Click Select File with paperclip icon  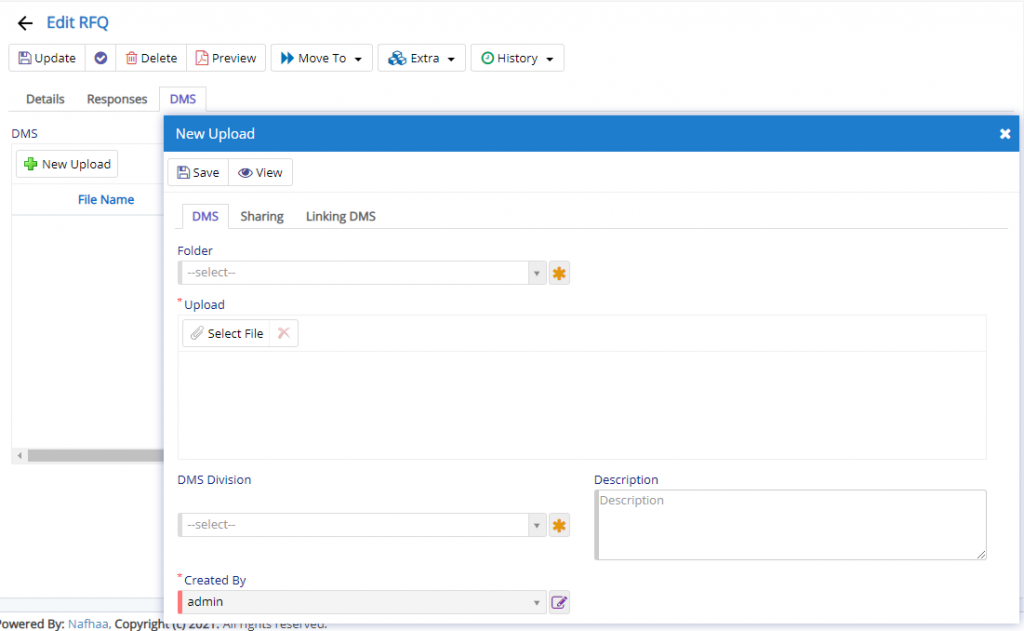tap(227, 333)
